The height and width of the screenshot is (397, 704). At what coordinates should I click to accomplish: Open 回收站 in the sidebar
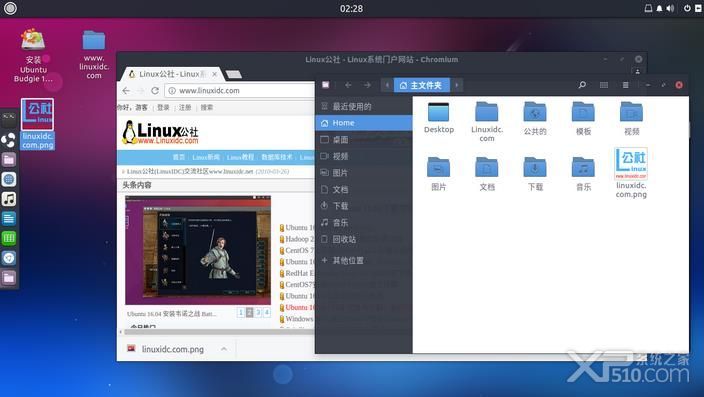pos(364,239)
